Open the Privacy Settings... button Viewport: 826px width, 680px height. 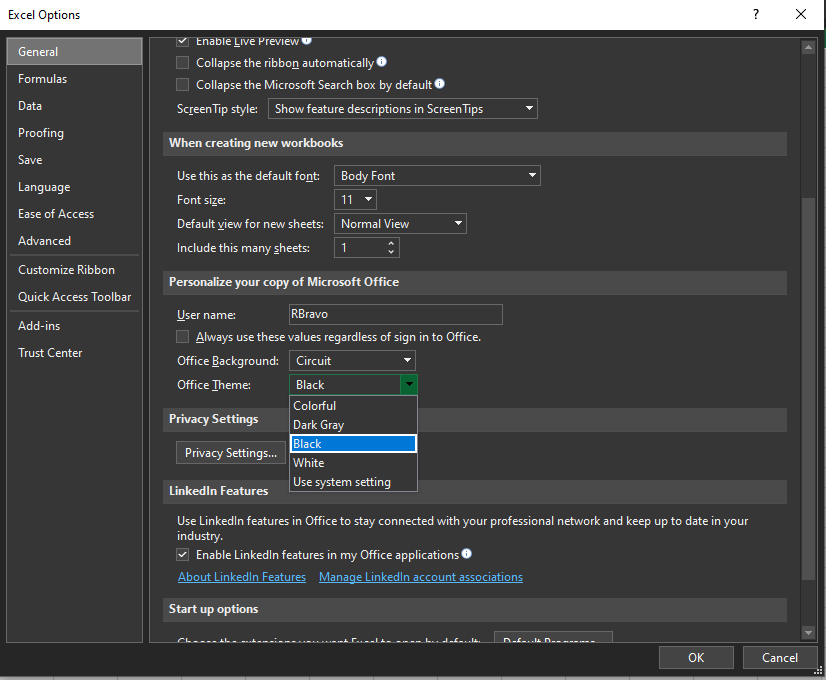[x=231, y=453]
